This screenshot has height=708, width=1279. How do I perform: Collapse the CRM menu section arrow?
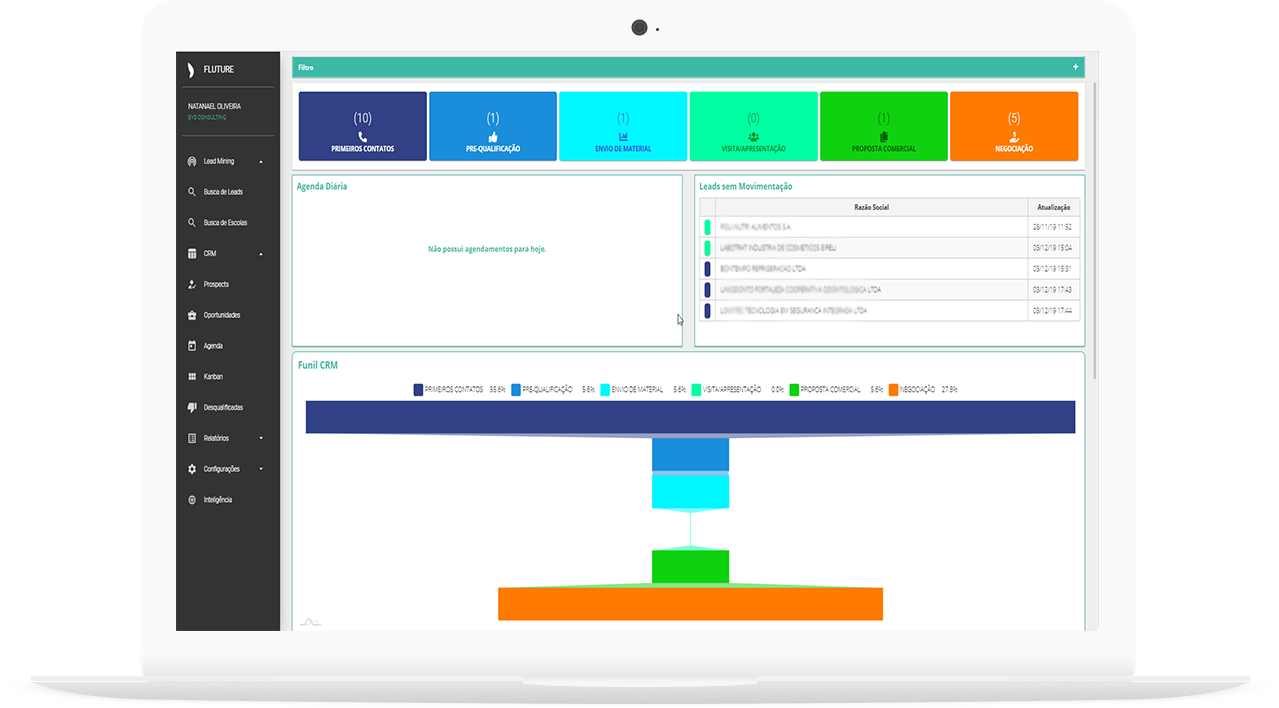(x=261, y=254)
